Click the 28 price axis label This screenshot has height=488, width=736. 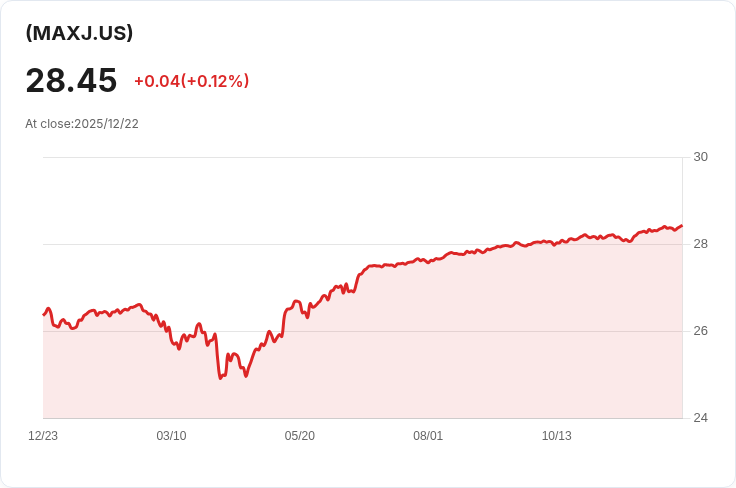click(x=700, y=244)
